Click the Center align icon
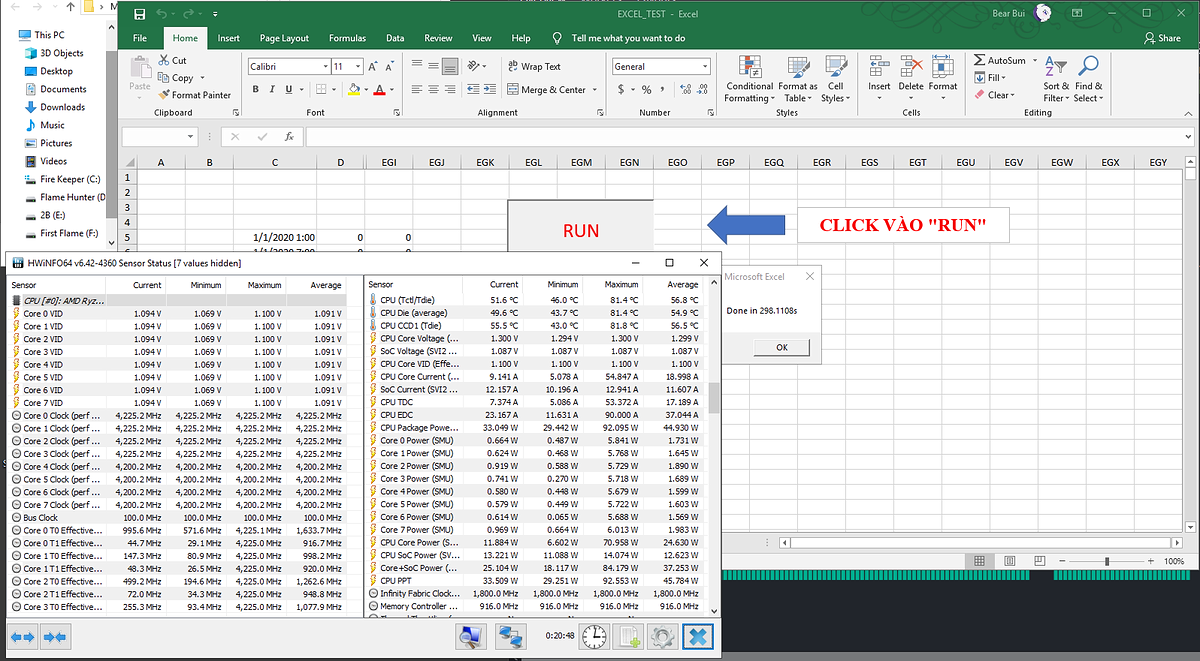Image resolution: width=1200 pixels, height=661 pixels. pyautogui.click(x=434, y=89)
